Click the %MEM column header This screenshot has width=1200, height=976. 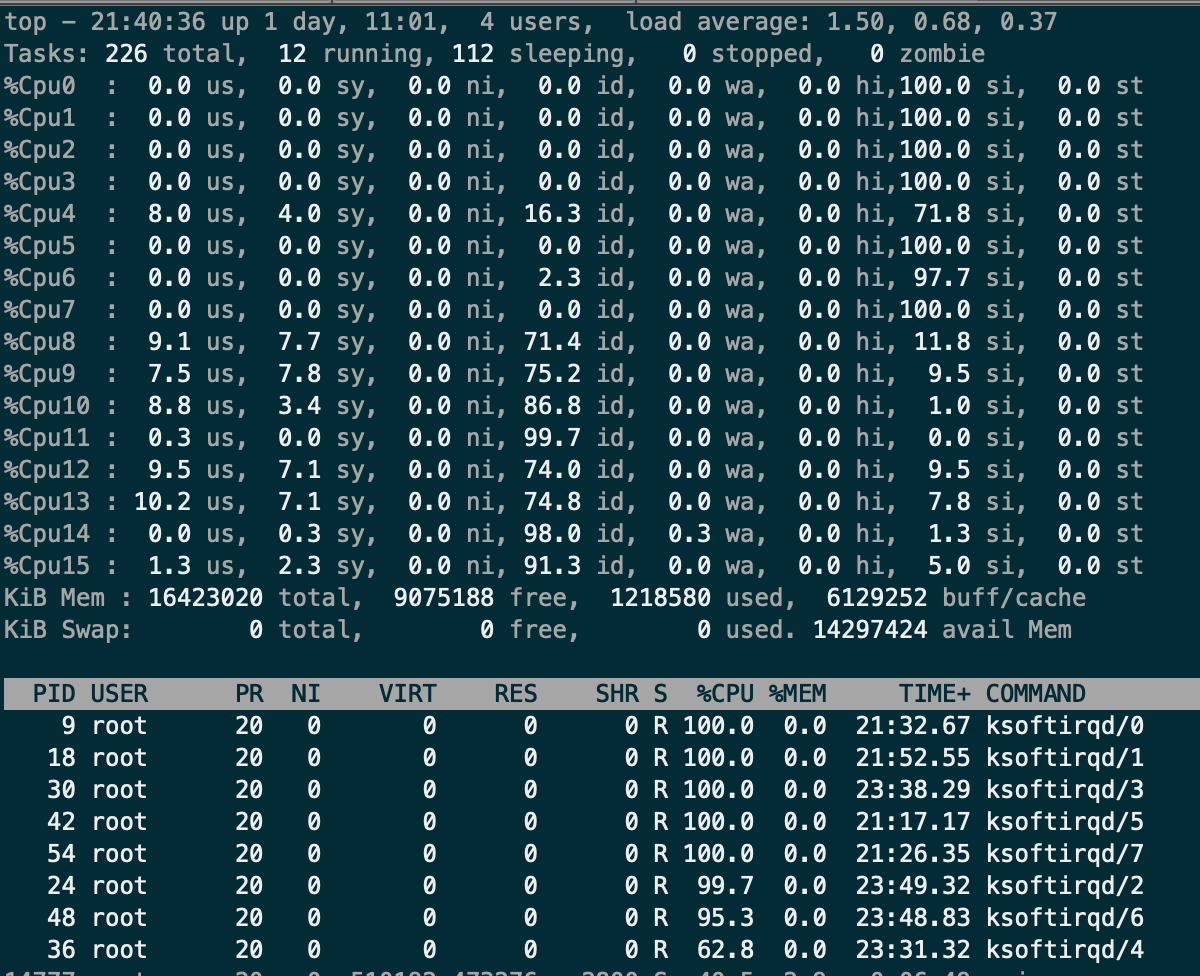click(x=798, y=694)
